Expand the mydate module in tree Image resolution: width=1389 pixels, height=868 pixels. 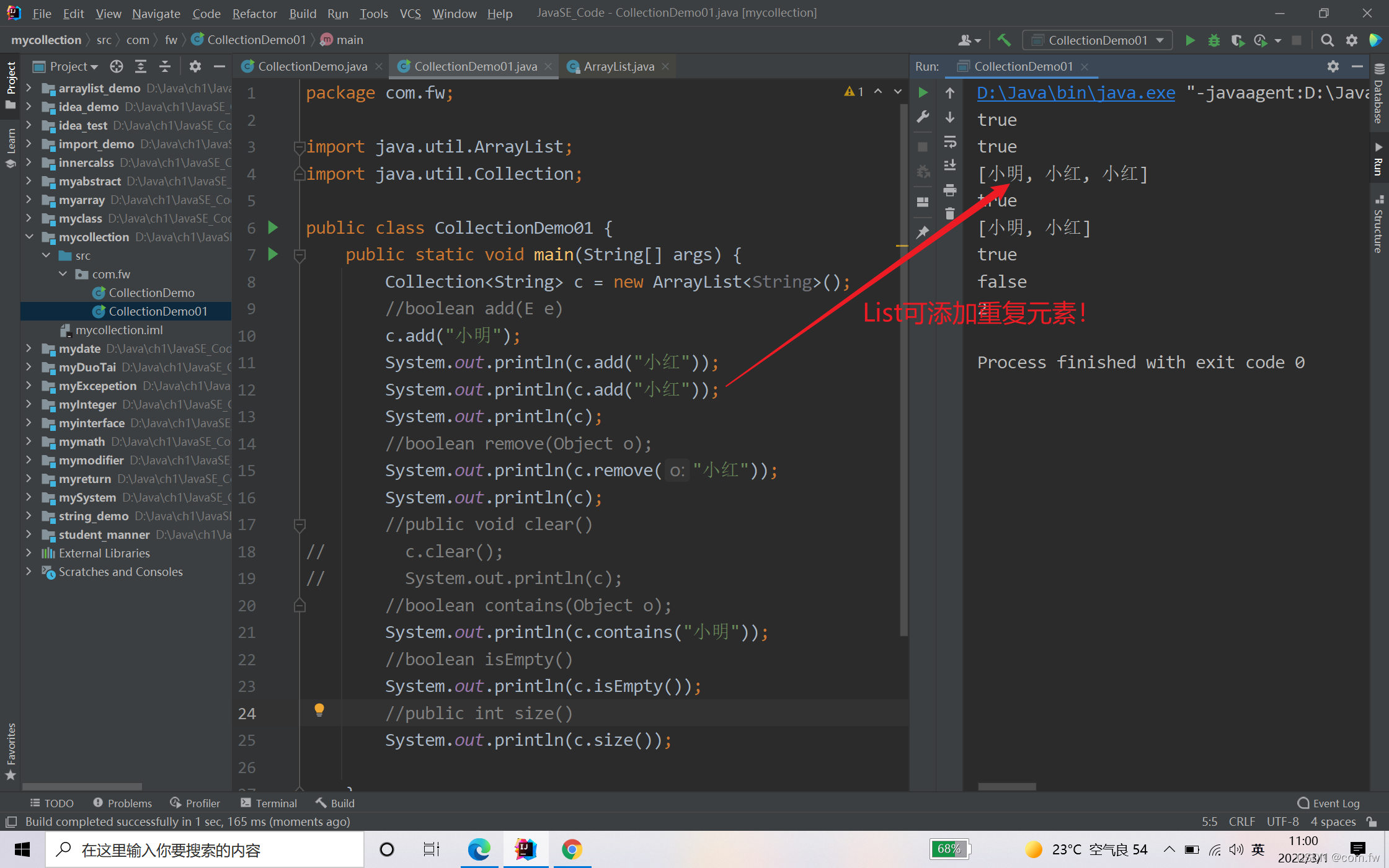pyautogui.click(x=29, y=348)
